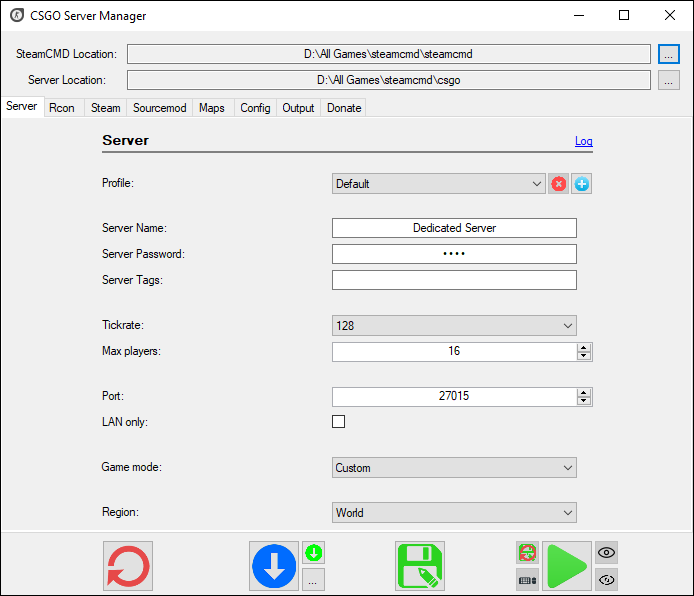This screenshot has height=596, width=694.
Task: Open the Donate tab
Action: pos(344,108)
